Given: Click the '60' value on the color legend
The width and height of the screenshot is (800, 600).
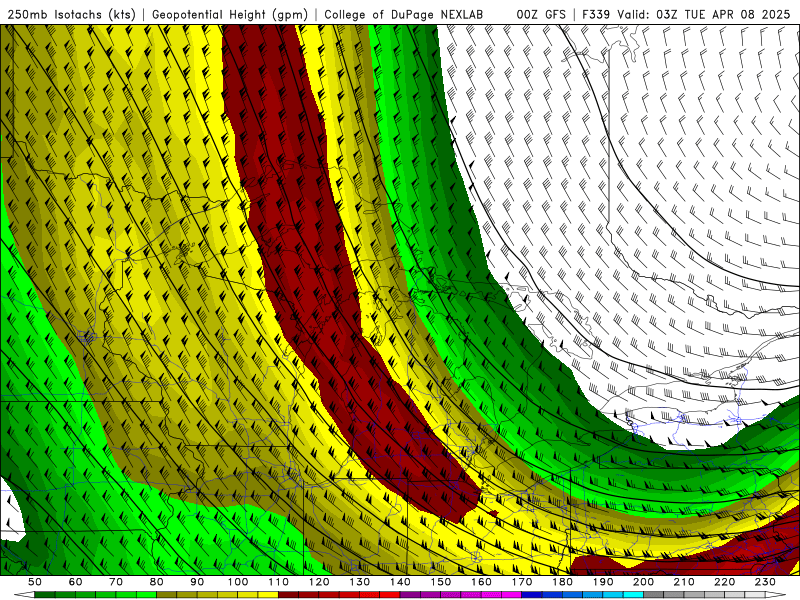Looking at the screenshot, I should coord(75,582).
